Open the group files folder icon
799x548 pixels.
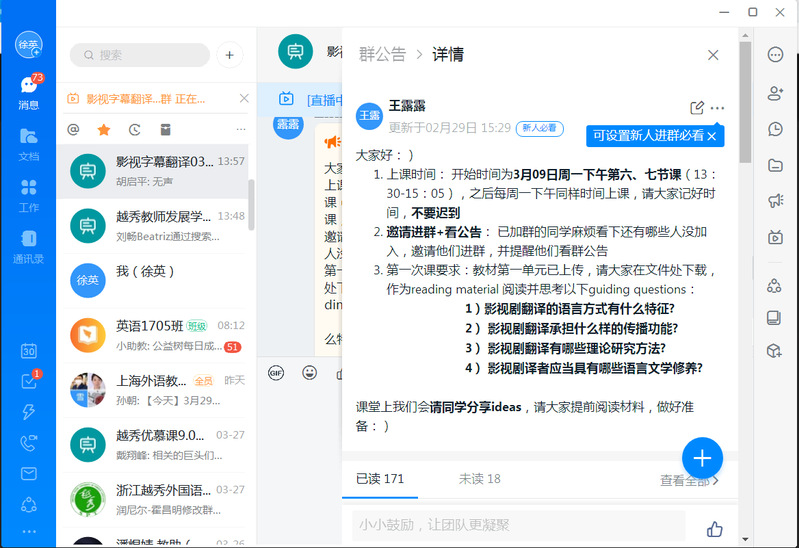tap(774, 165)
